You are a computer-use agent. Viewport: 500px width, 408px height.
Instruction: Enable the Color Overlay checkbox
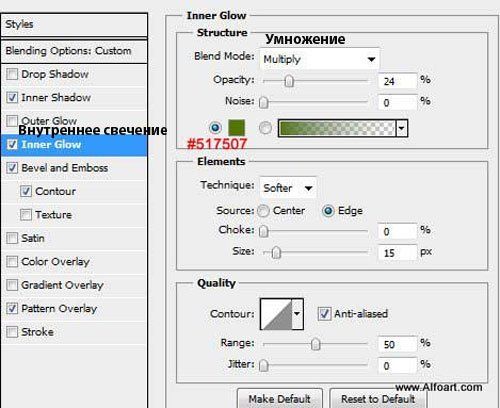coord(12,262)
